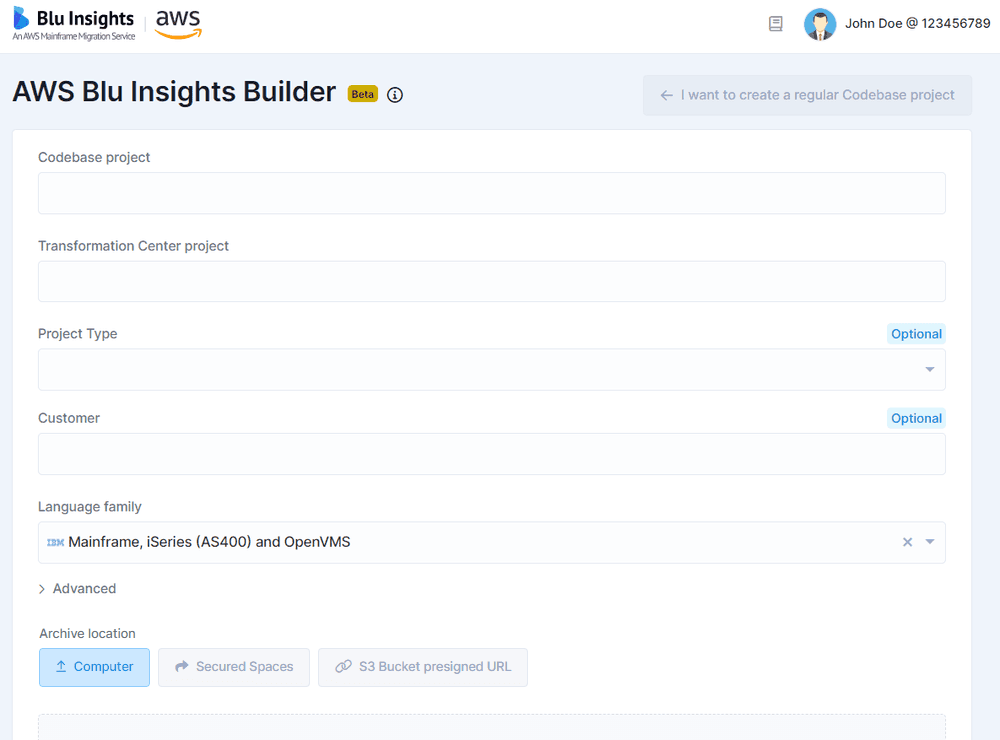Focus the Customer input field

(492, 454)
